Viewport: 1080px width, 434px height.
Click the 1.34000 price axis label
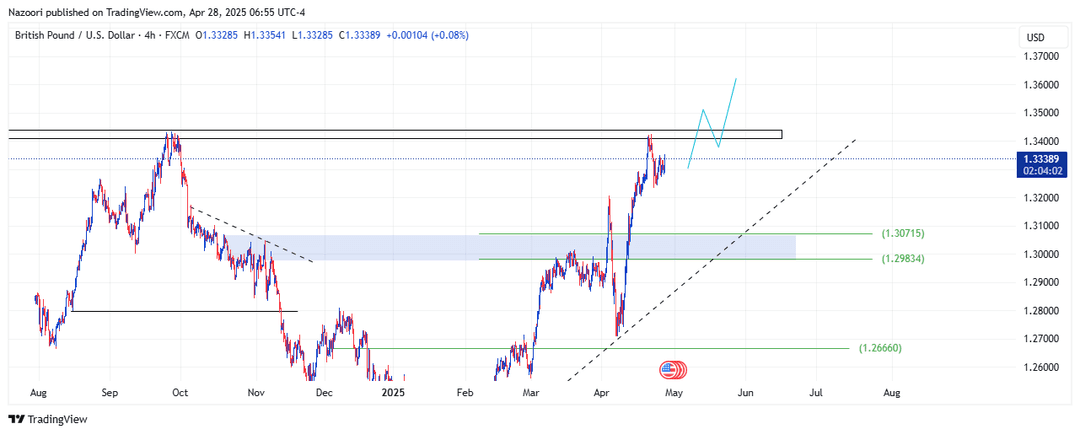pos(1039,141)
